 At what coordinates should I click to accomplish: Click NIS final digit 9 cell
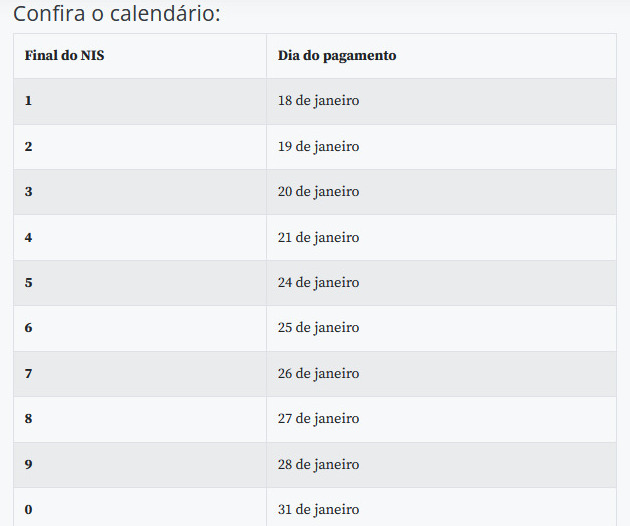(x=140, y=465)
